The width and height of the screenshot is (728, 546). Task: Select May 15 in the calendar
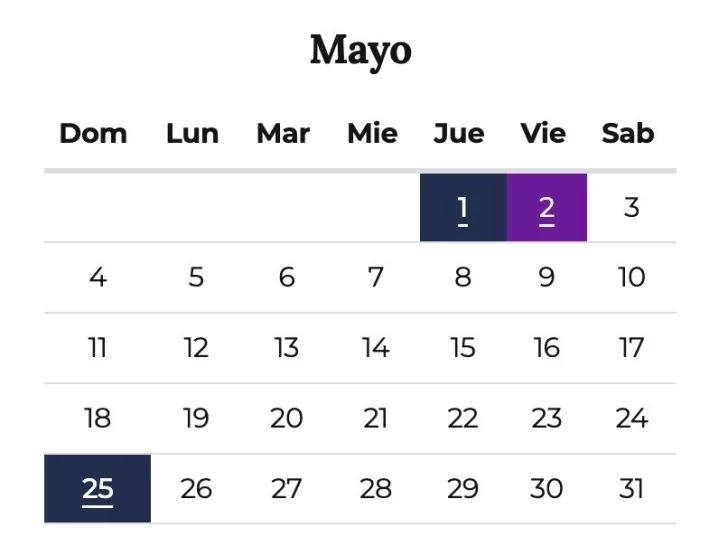click(463, 348)
